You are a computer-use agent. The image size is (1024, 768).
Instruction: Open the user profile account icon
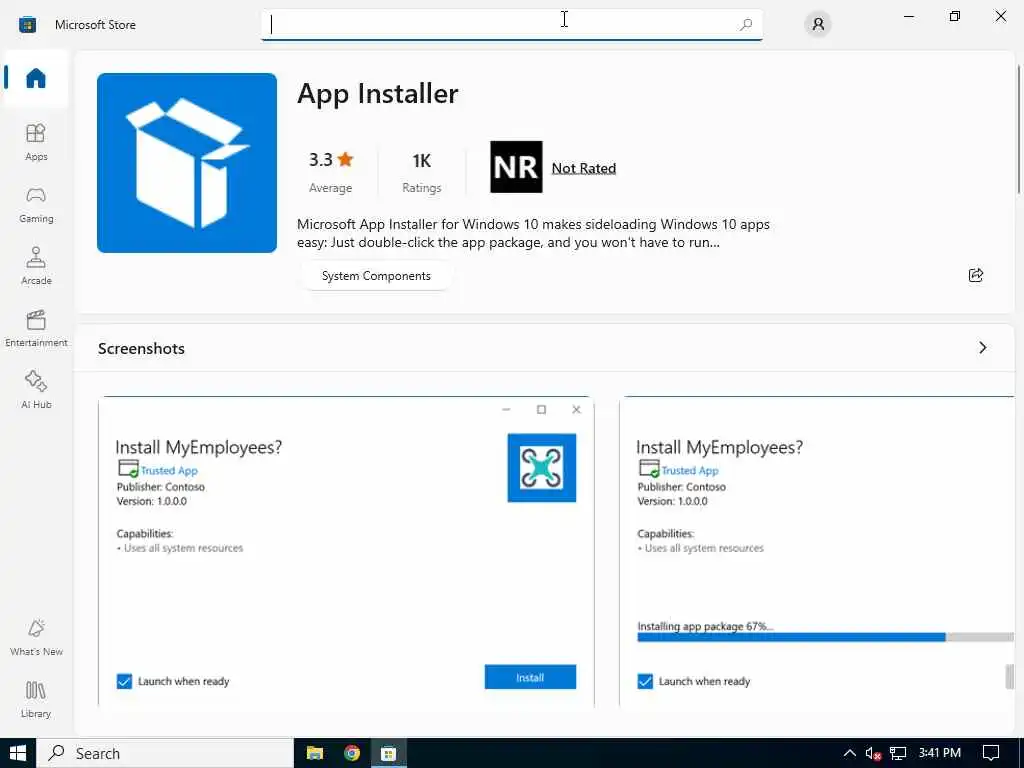[818, 25]
